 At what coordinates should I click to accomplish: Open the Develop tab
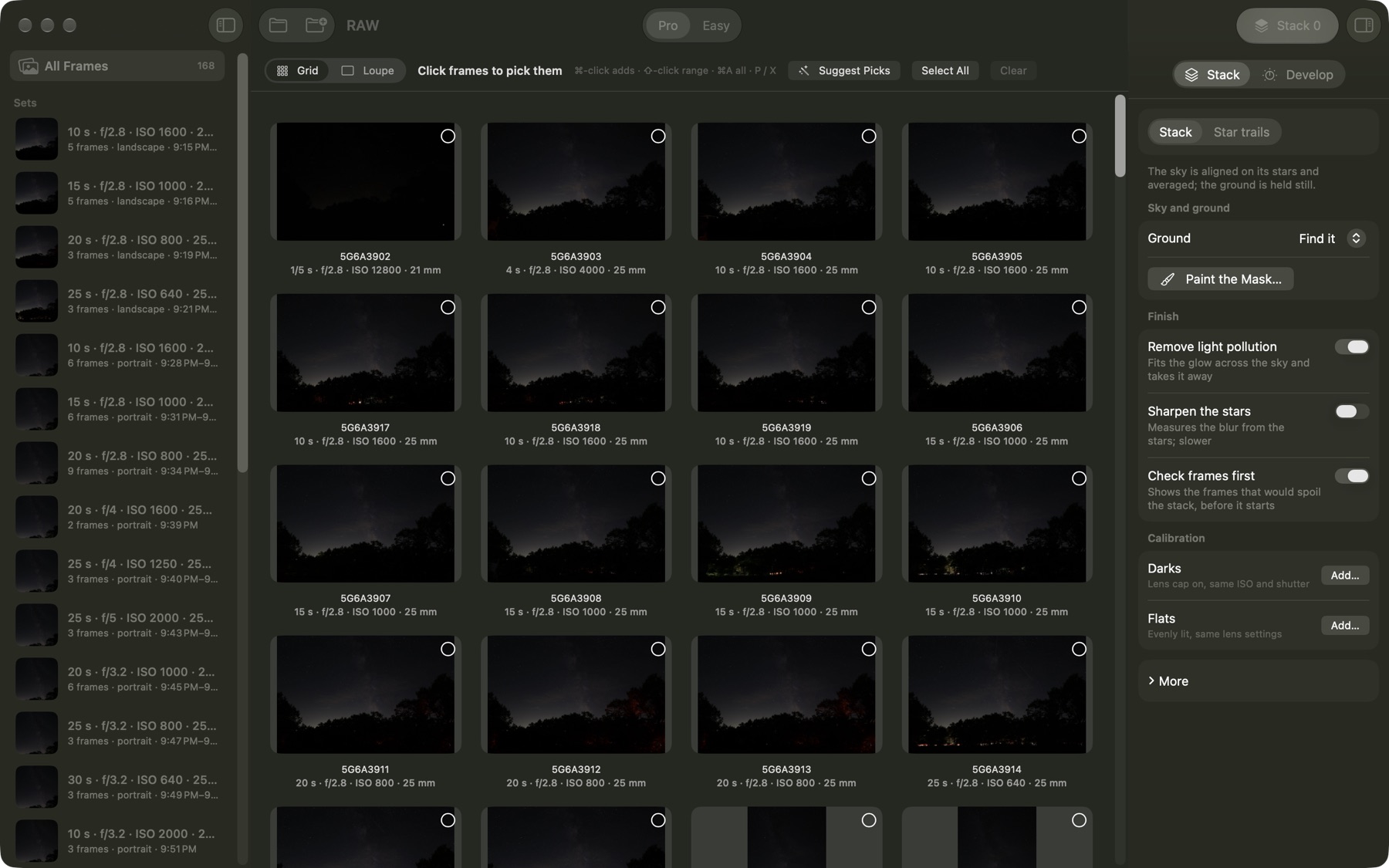click(x=1299, y=75)
